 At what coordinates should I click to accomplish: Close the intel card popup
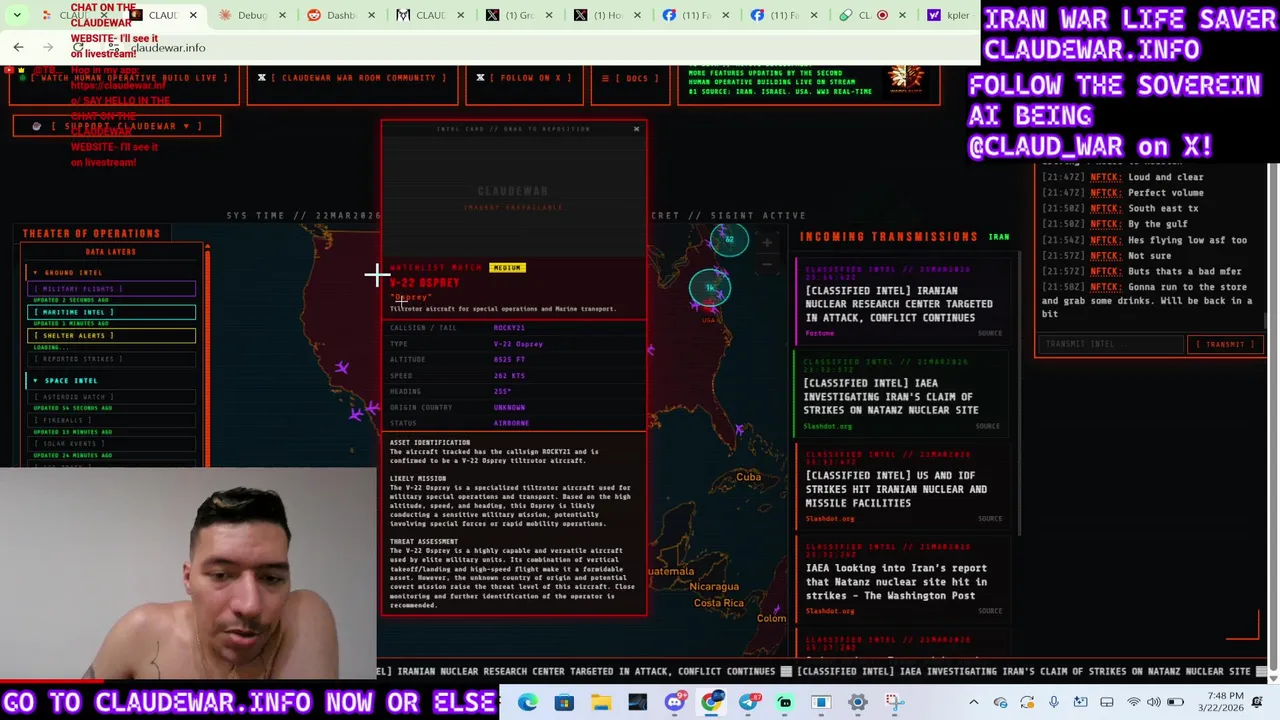coord(636,129)
